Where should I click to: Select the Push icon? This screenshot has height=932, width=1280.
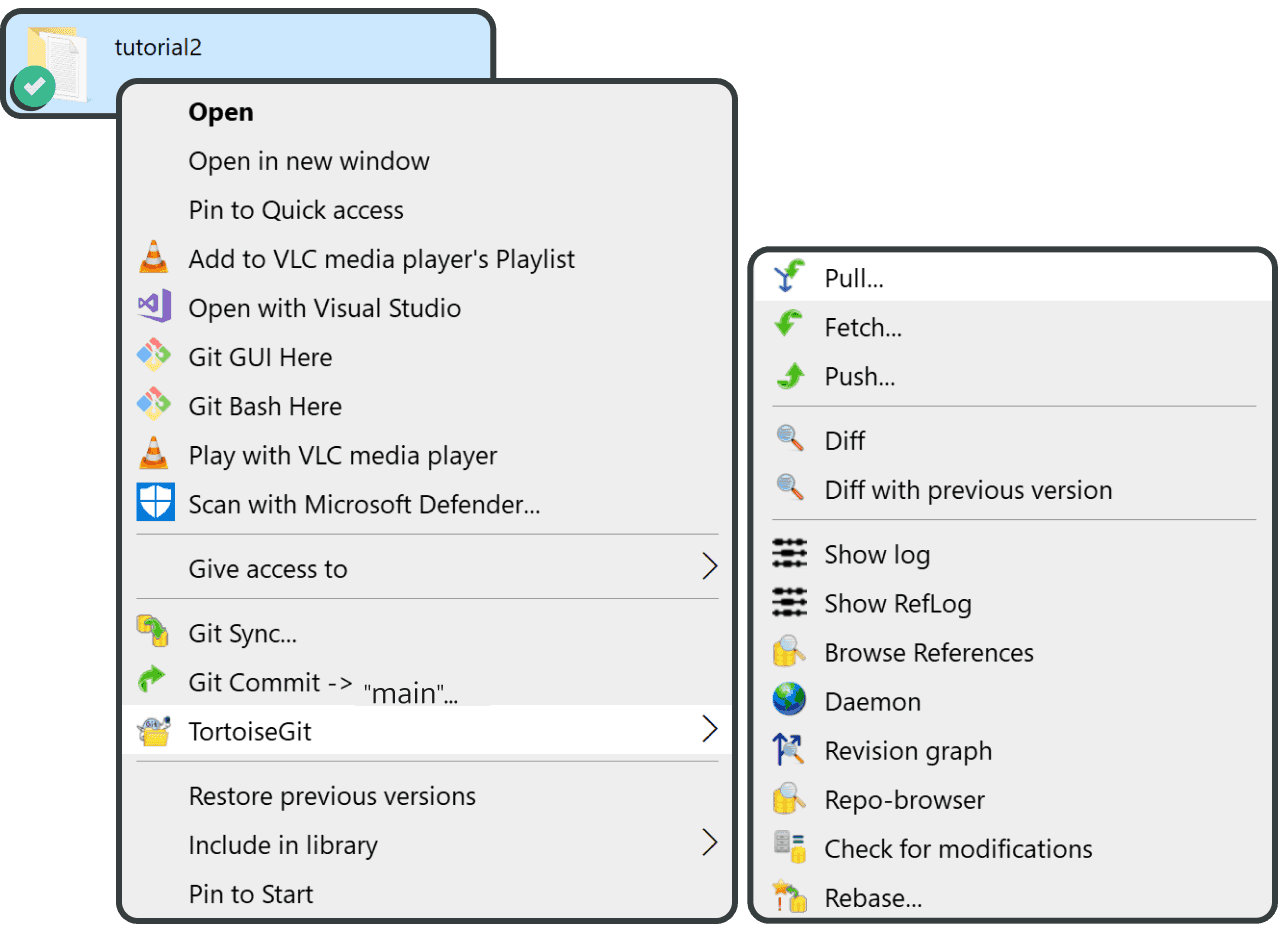[793, 375]
